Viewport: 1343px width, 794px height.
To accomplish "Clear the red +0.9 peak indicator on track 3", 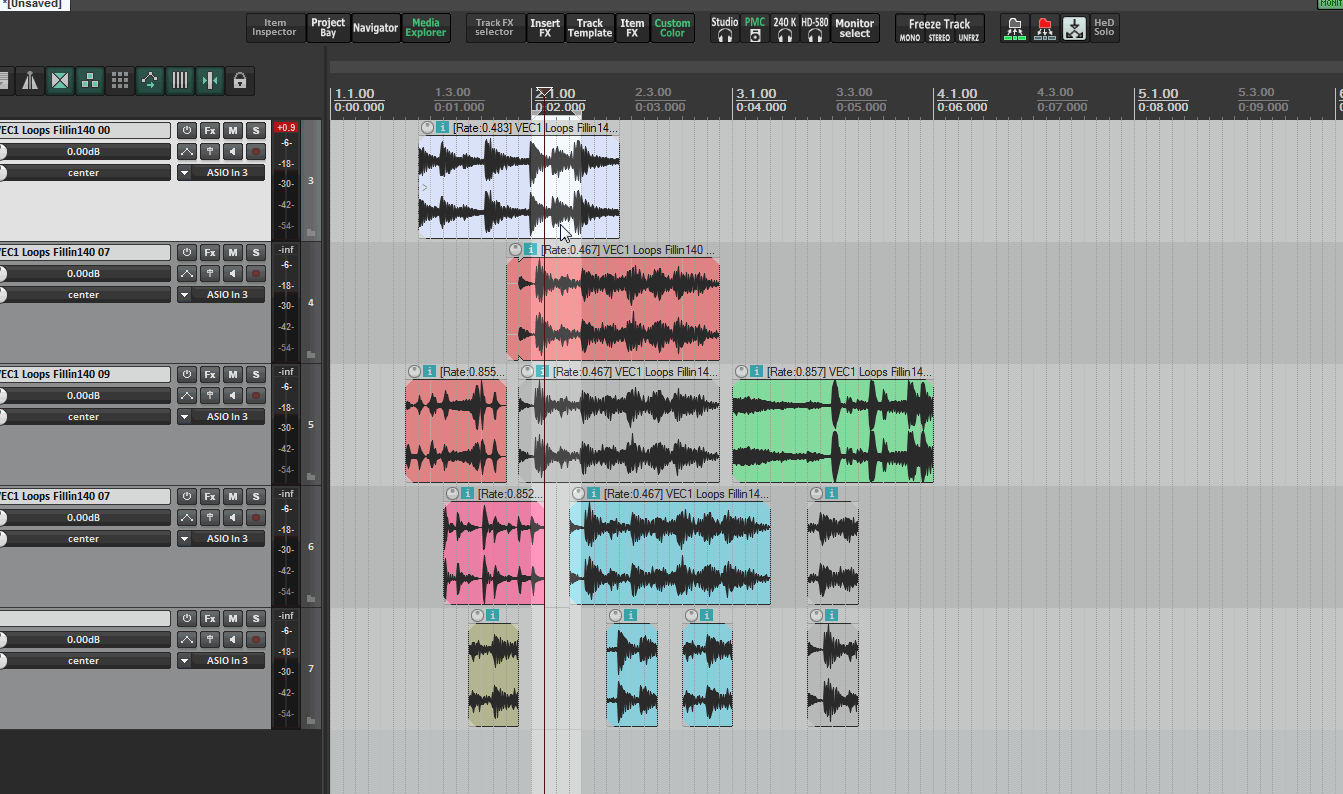I will point(286,127).
